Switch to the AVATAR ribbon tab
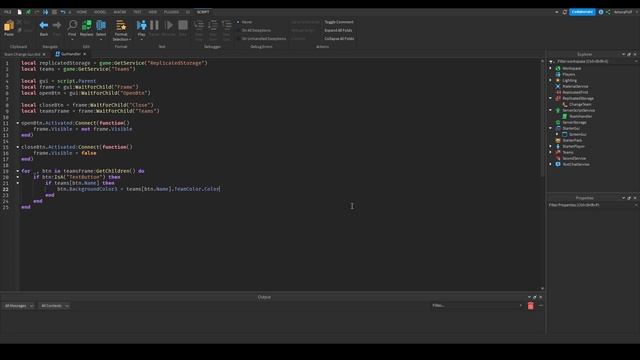640x360 pixels. (x=120, y=12)
